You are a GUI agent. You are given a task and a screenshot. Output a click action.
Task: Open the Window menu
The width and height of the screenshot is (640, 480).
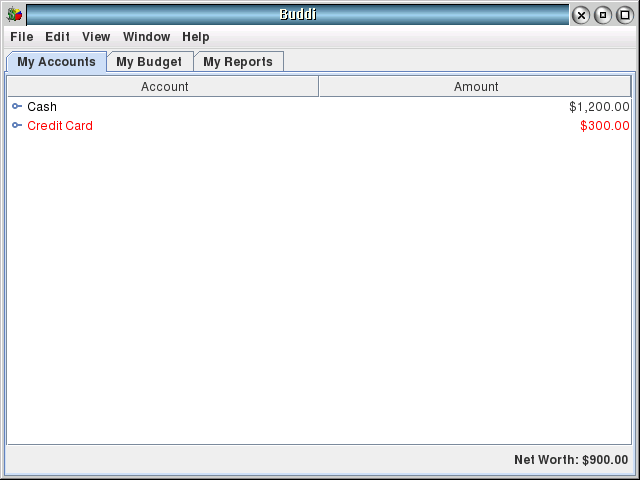(x=146, y=37)
